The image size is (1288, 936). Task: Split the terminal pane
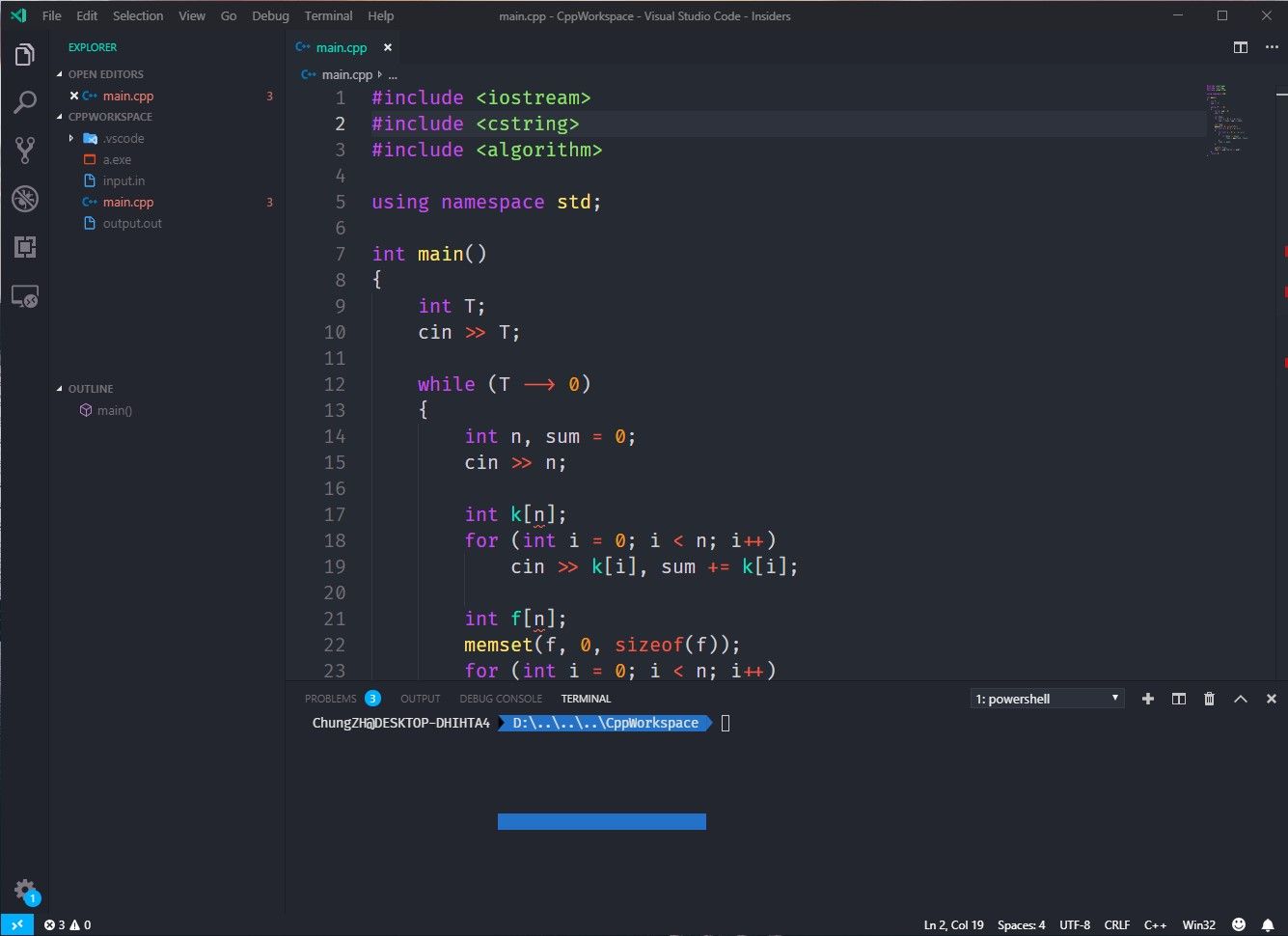[1179, 699]
